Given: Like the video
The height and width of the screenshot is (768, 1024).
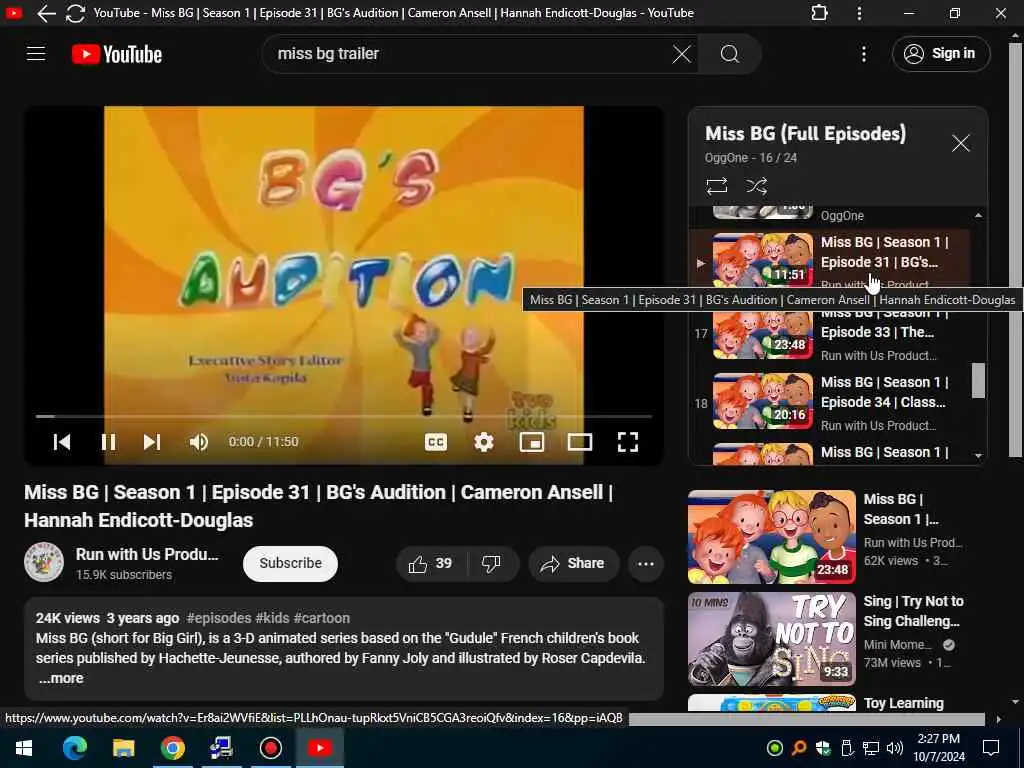Looking at the screenshot, I should point(431,564).
